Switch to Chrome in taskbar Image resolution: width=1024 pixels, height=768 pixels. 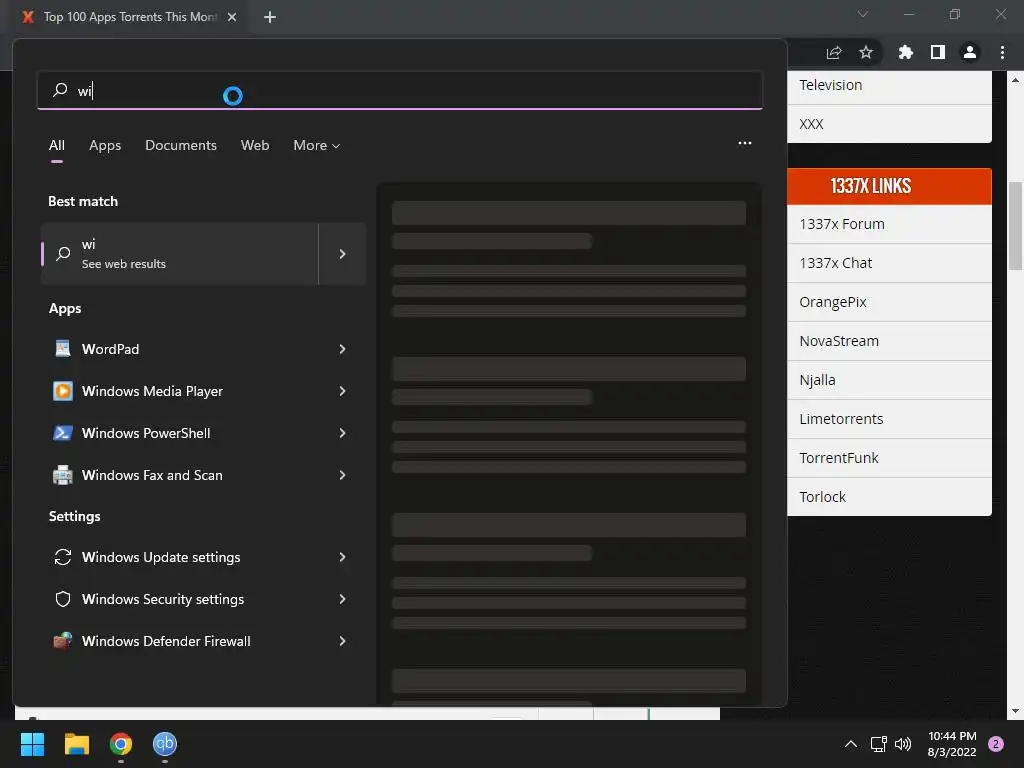point(121,744)
